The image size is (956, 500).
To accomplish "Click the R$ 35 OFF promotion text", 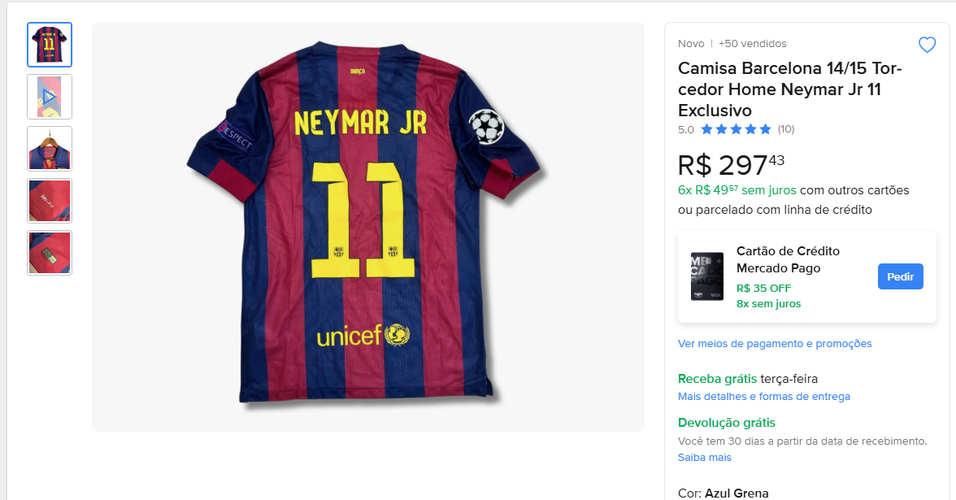I will pos(763,288).
